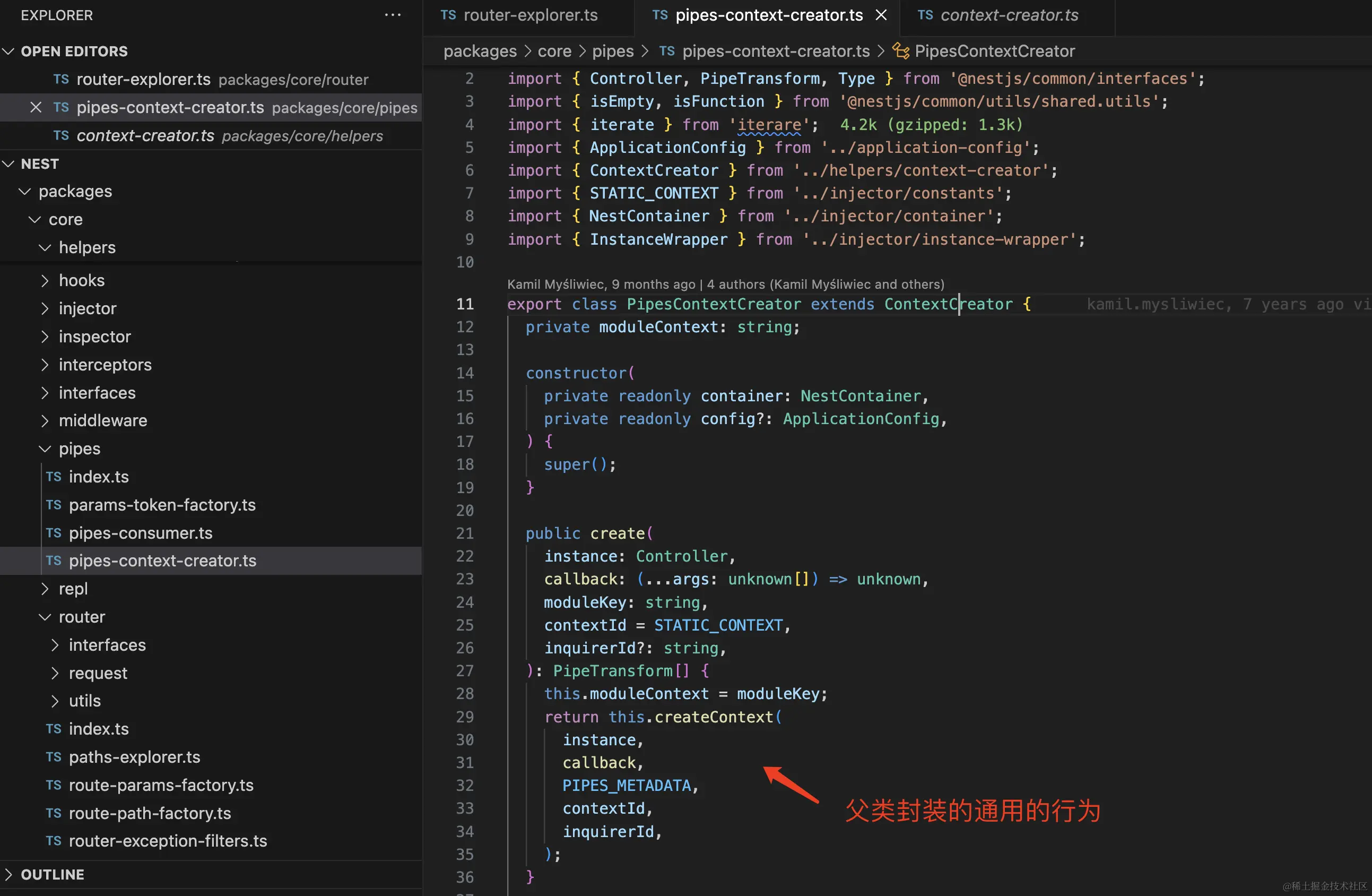The height and width of the screenshot is (896, 1372).
Task: Collapse the NEST workspace section
Action: (8, 163)
